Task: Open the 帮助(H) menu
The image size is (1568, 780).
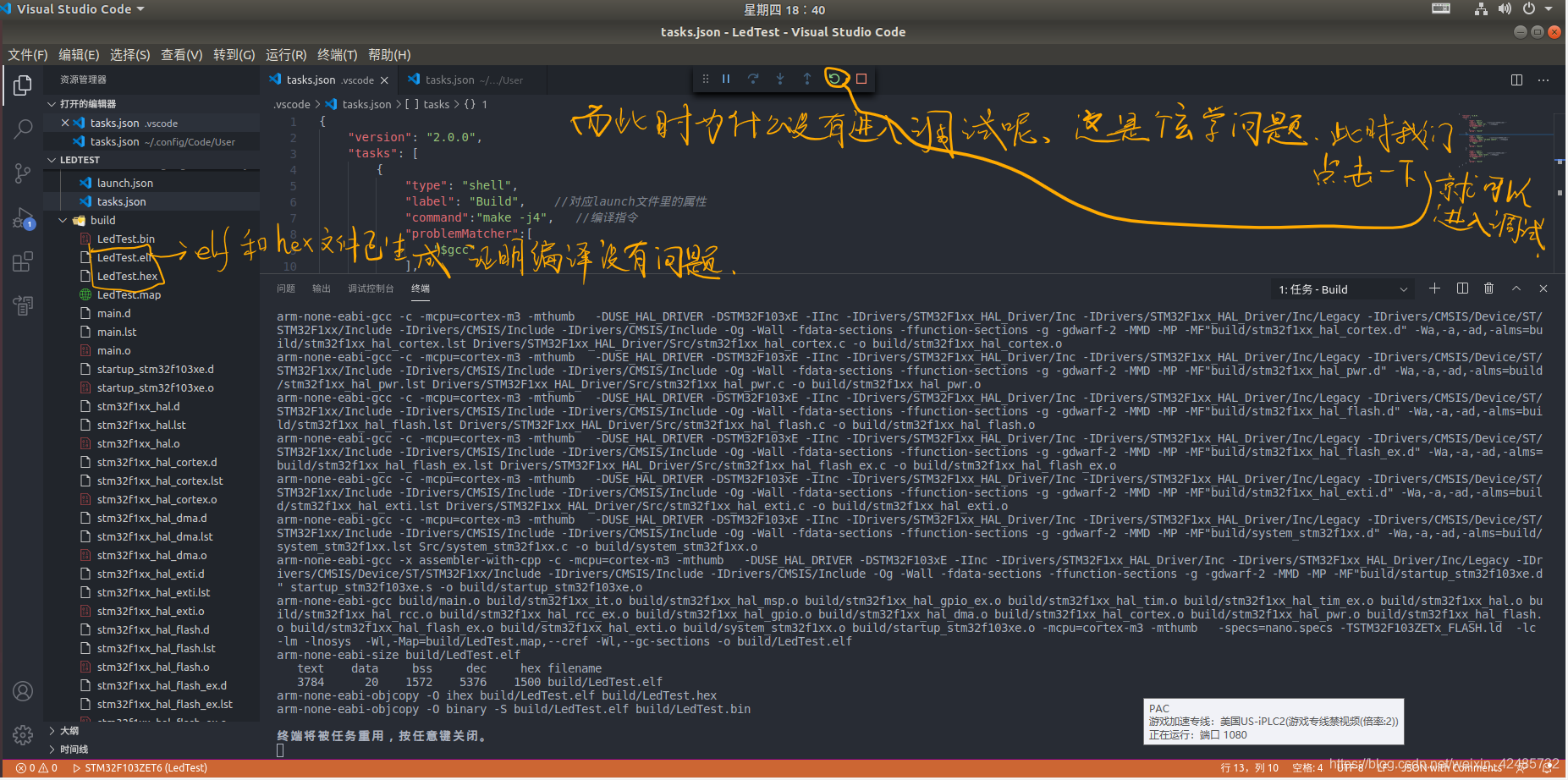Action: tap(389, 55)
